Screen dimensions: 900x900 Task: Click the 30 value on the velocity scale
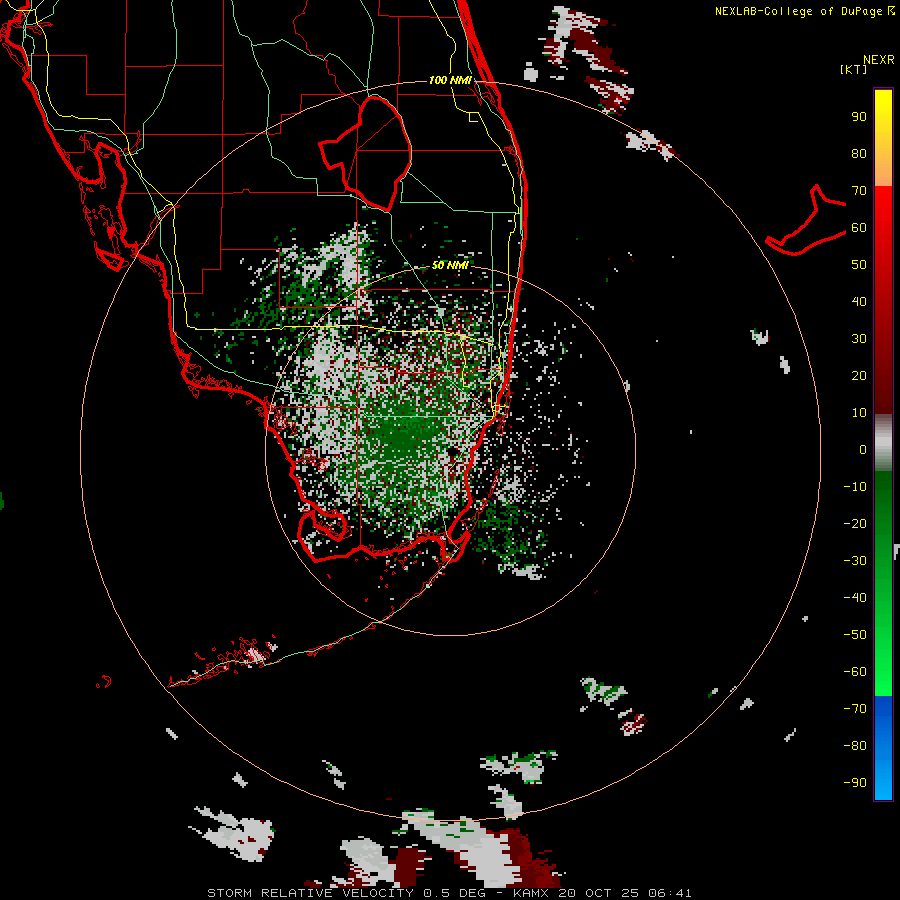pos(859,339)
